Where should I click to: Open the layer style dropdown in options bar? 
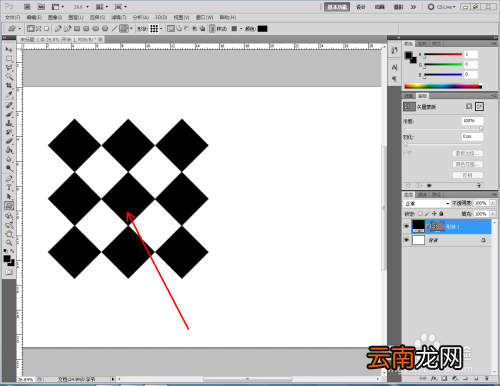point(241,29)
